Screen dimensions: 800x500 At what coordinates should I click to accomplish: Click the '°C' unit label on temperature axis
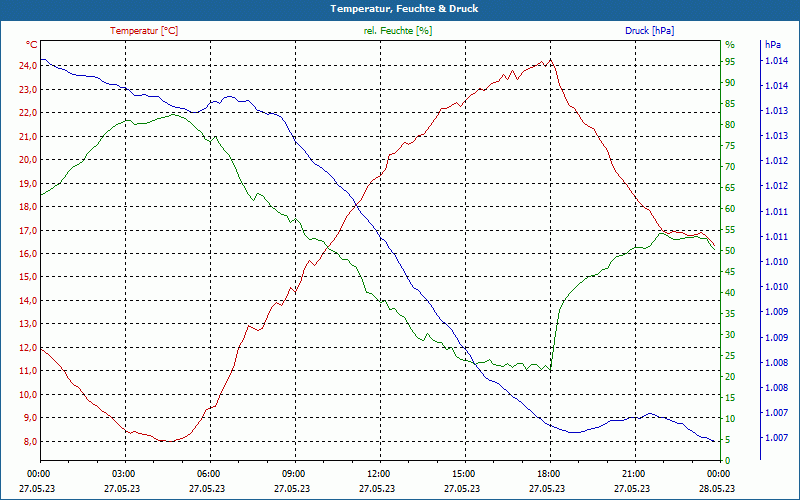[32, 45]
